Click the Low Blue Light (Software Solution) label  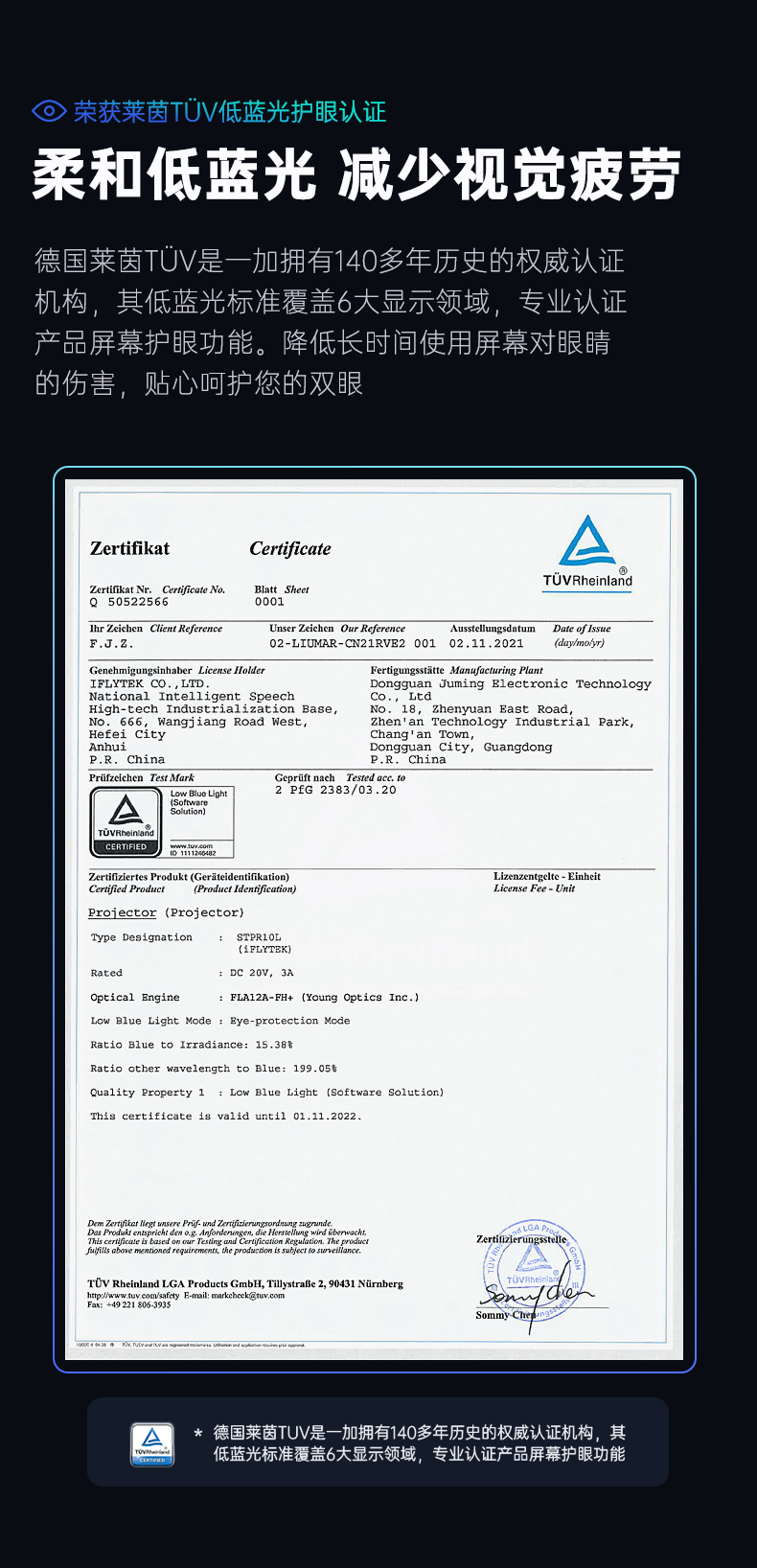point(199,802)
